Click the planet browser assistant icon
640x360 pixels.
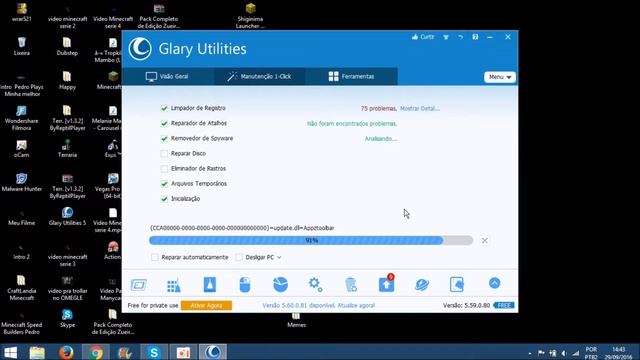[x=422, y=284]
